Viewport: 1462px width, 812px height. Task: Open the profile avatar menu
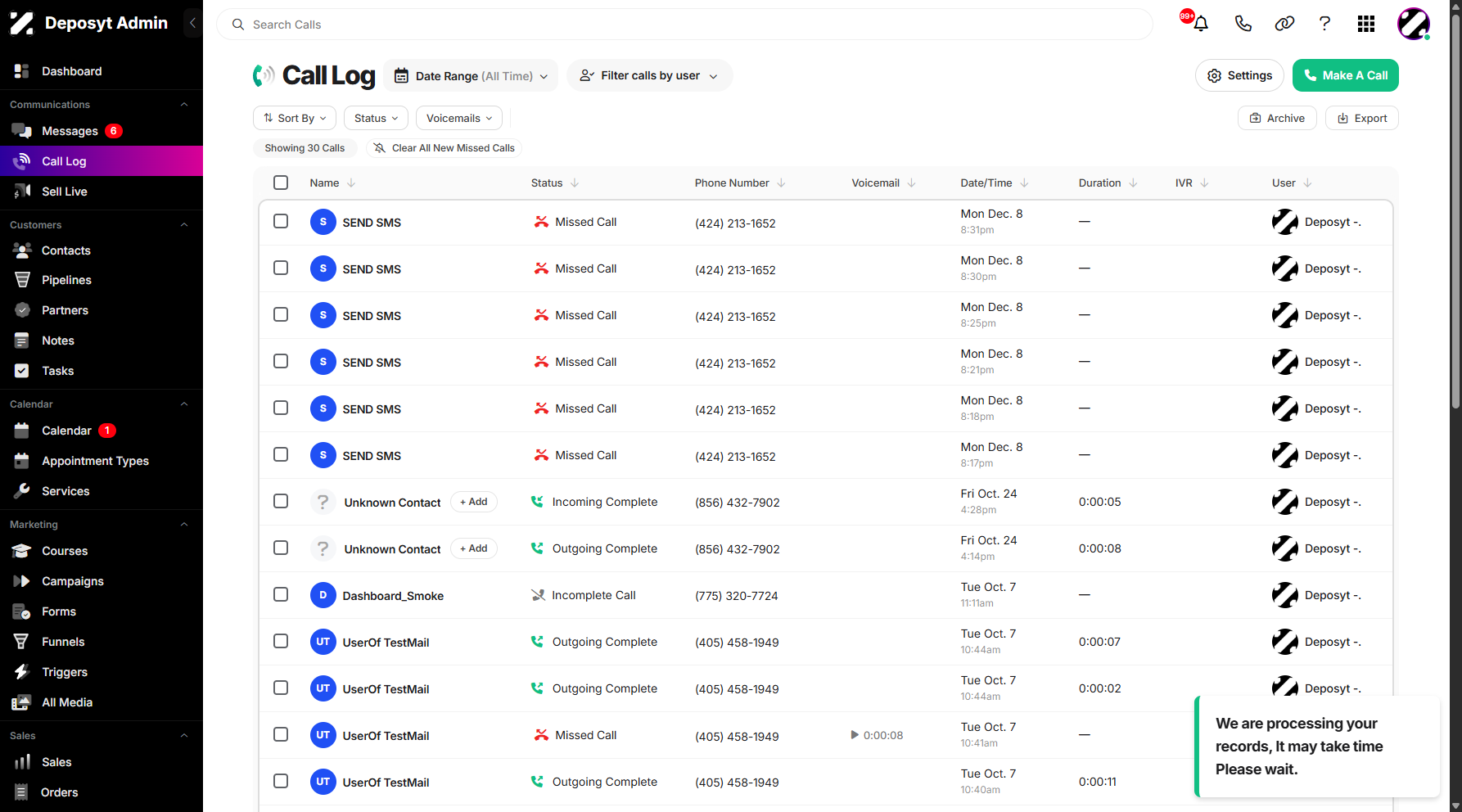pos(1414,24)
